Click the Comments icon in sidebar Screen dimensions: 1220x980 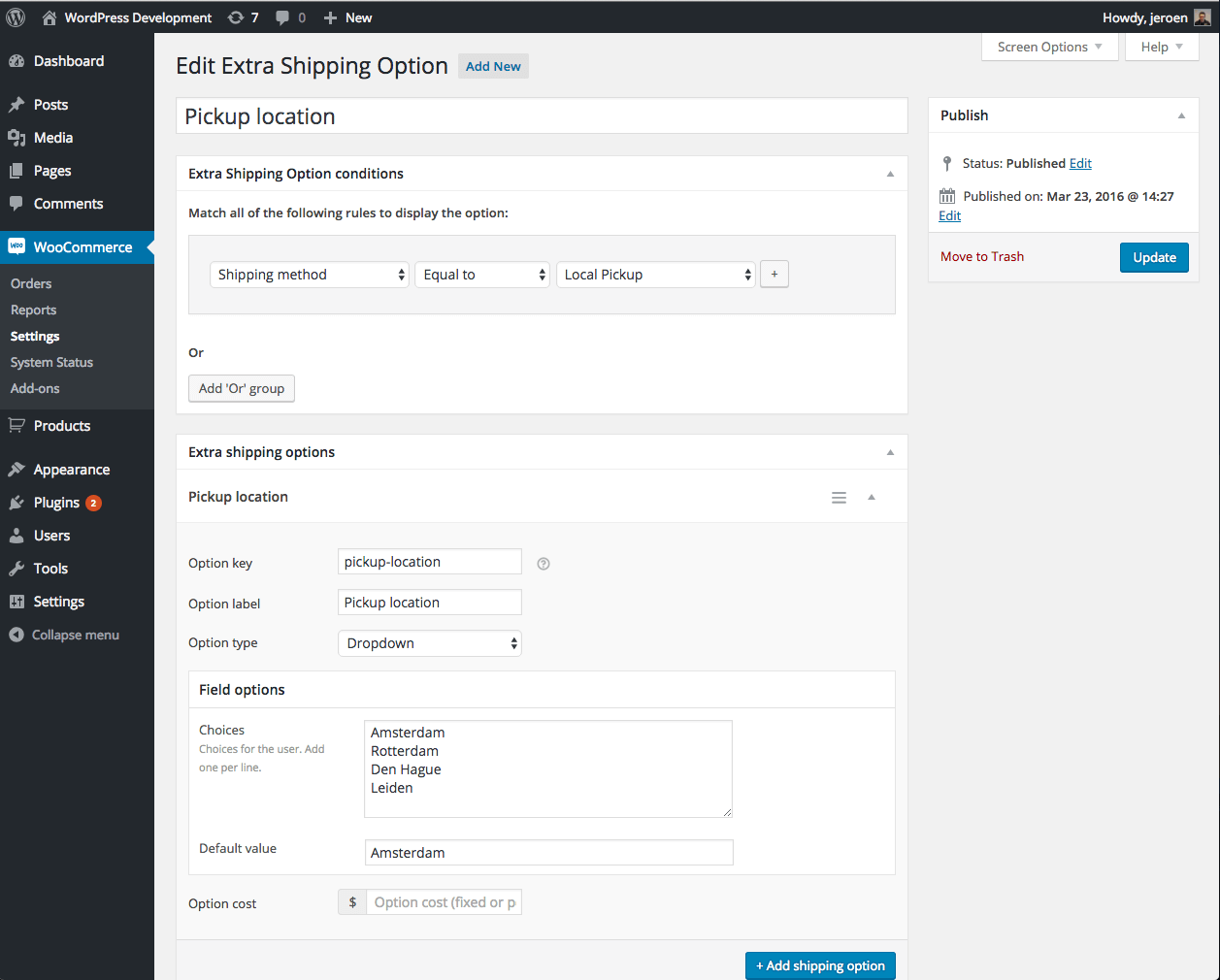tap(16, 204)
